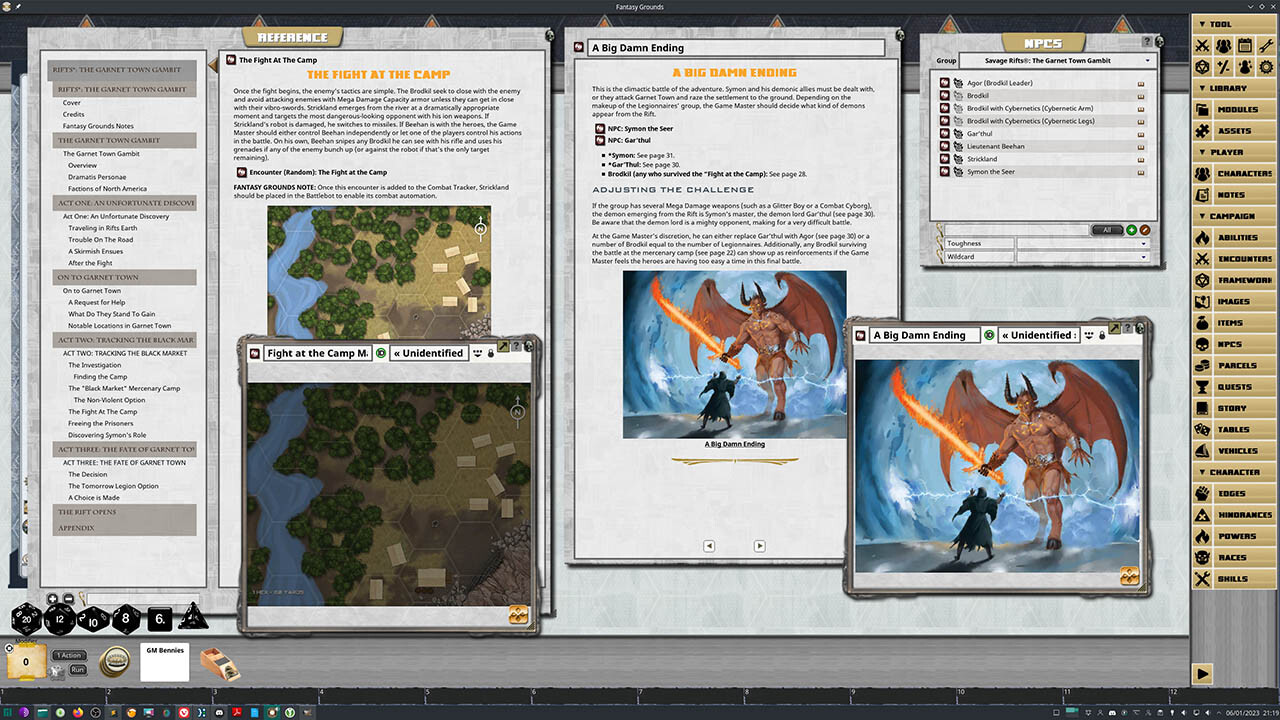Open Firefox from the taskbar

point(77,711)
